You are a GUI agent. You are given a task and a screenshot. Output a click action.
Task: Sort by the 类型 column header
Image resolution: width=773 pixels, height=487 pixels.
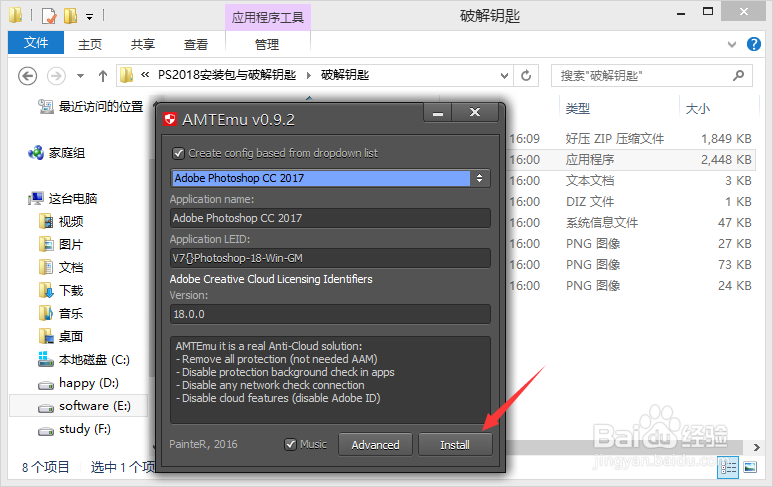[x=578, y=108]
